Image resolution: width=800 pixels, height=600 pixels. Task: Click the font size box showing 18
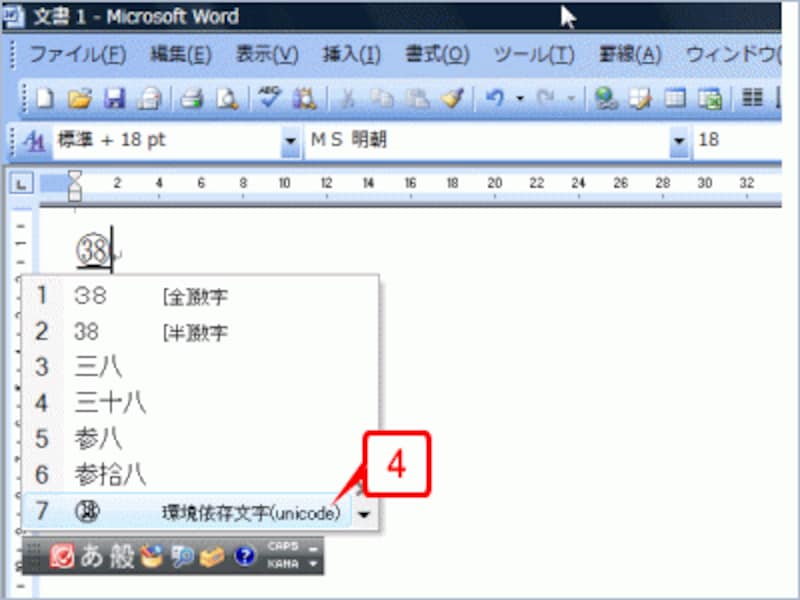737,140
